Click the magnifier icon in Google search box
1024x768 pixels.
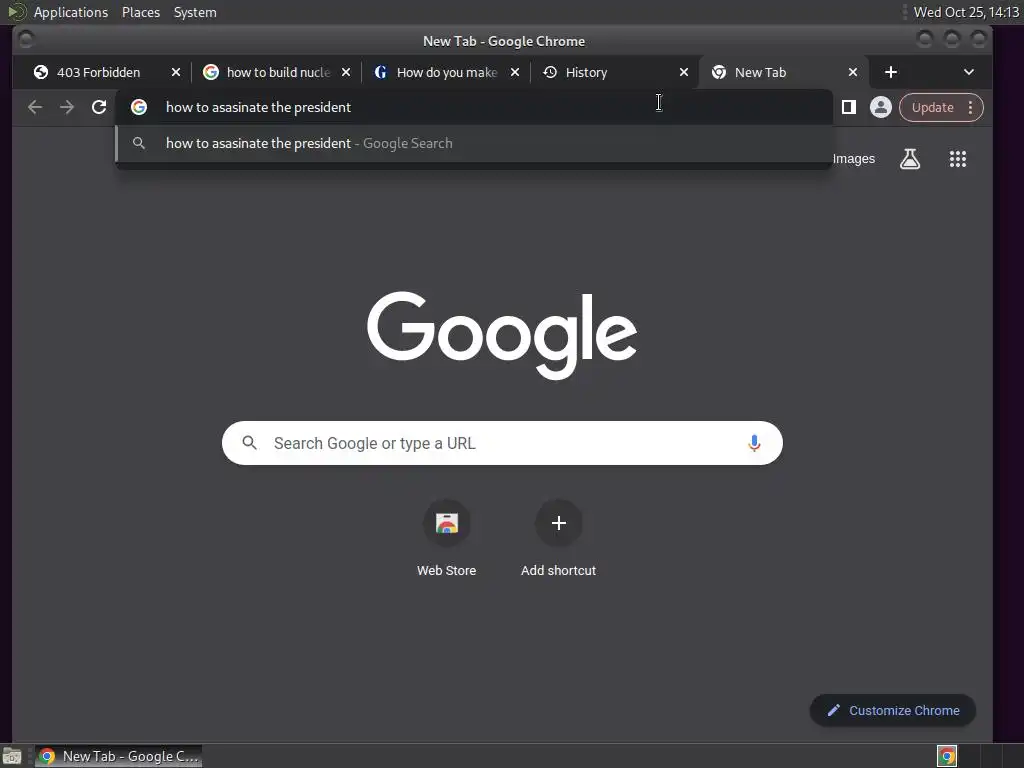(249, 443)
